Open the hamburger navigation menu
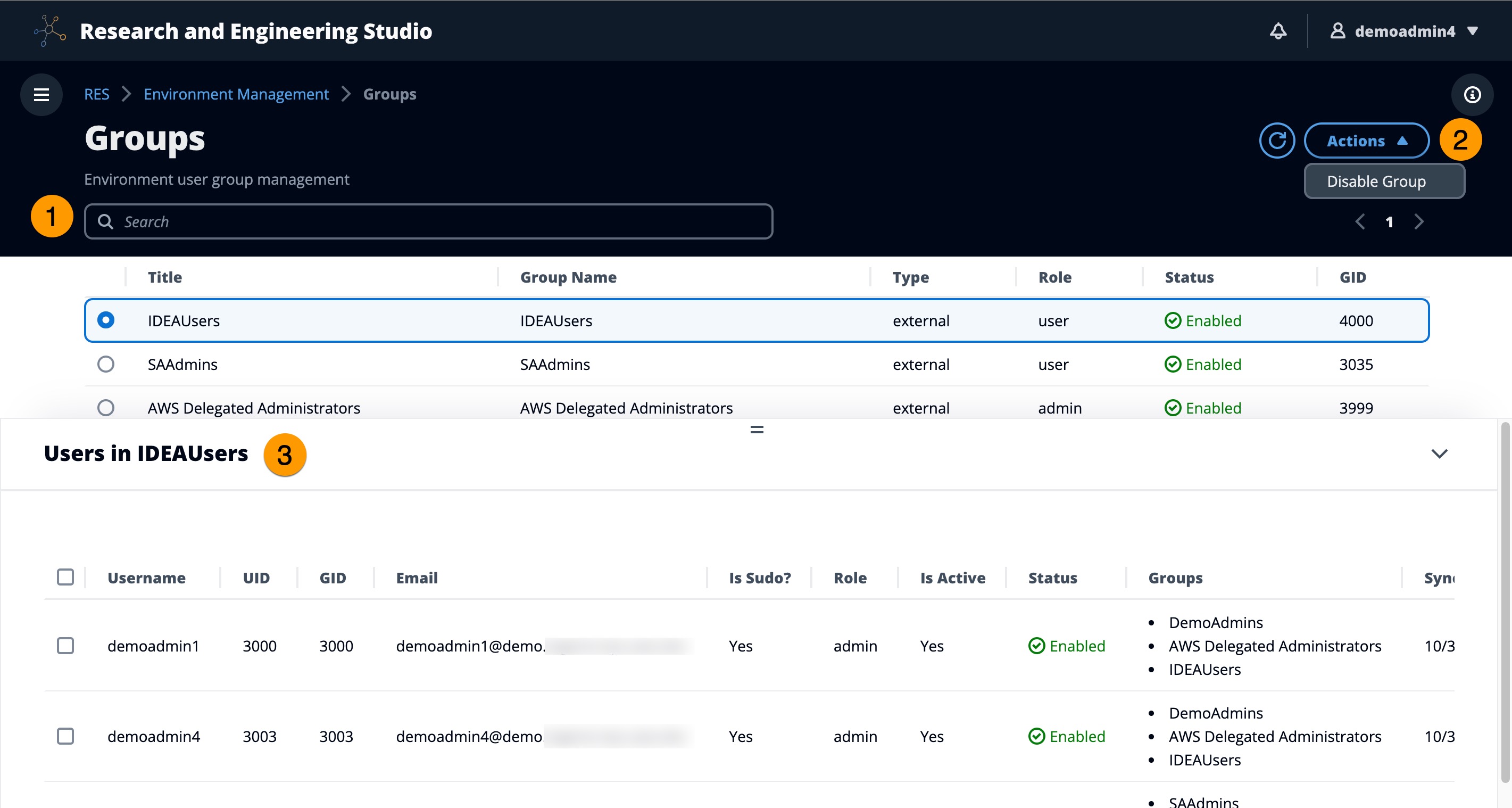The width and height of the screenshot is (1512, 808). (41, 95)
